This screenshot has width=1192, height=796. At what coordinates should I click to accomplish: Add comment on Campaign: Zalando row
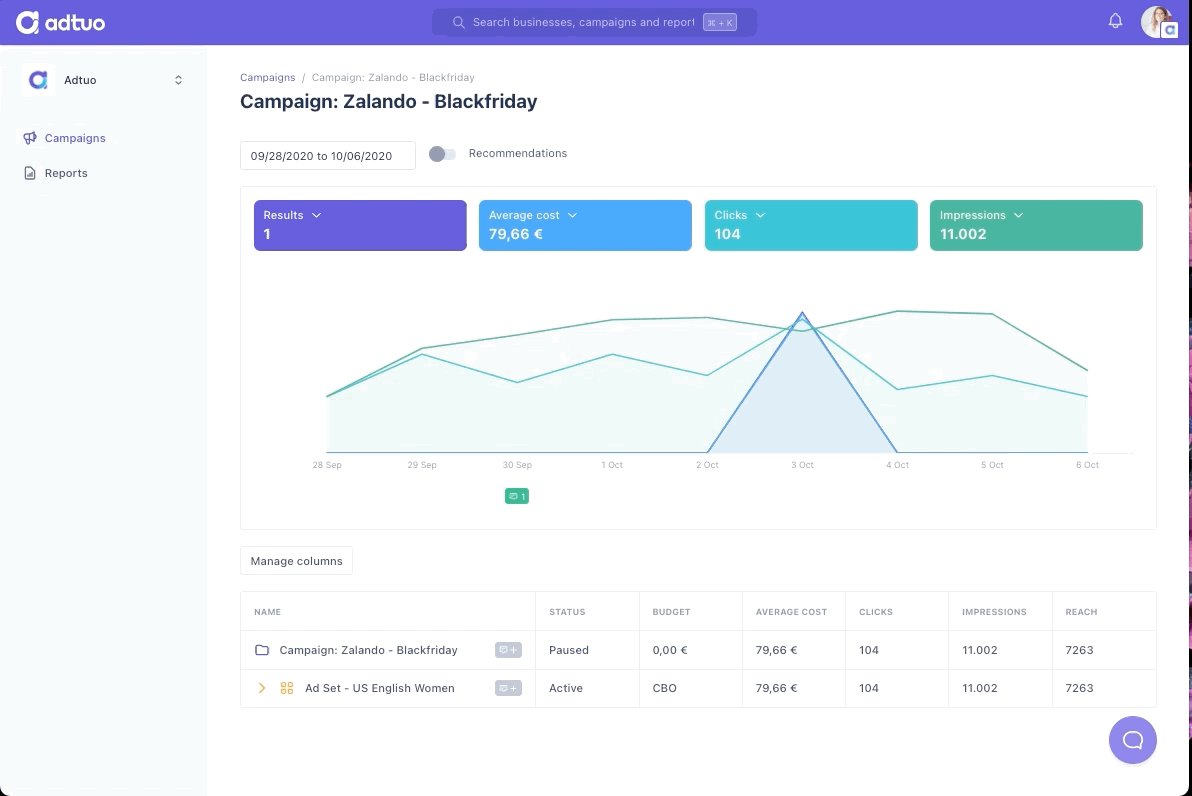pos(508,650)
